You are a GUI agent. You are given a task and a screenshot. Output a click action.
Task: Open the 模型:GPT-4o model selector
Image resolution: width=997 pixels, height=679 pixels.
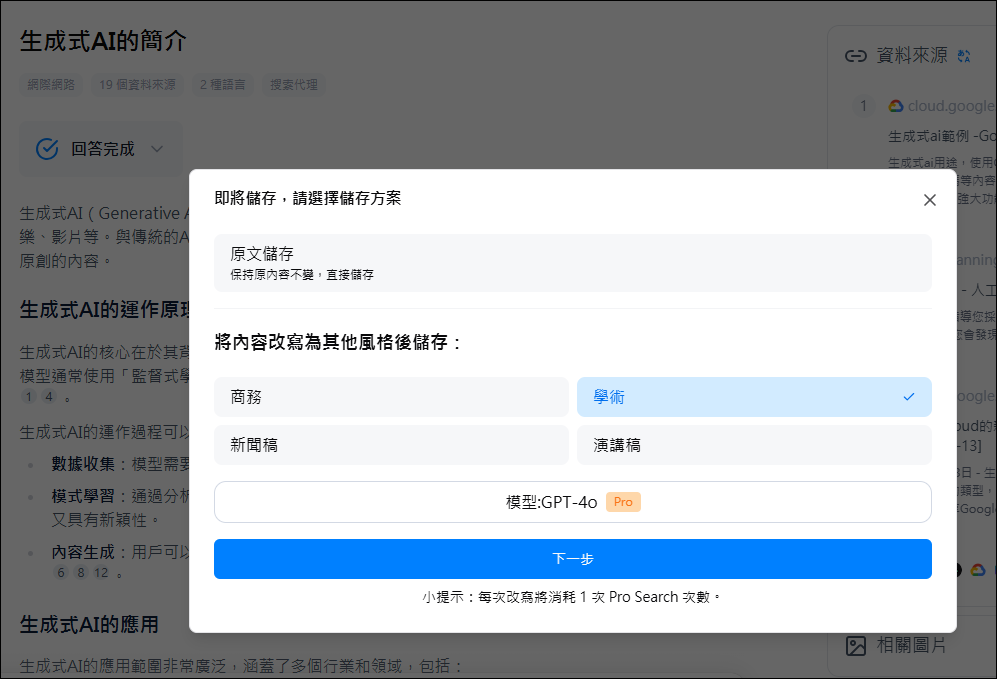pos(572,502)
